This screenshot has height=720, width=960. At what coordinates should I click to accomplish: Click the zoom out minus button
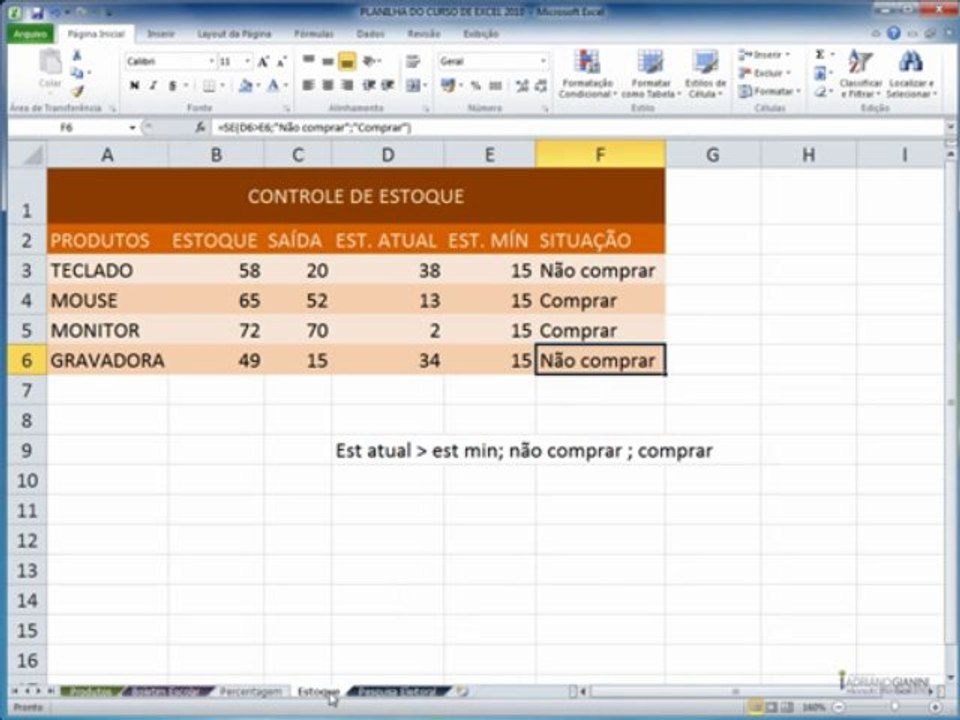pos(840,708)
